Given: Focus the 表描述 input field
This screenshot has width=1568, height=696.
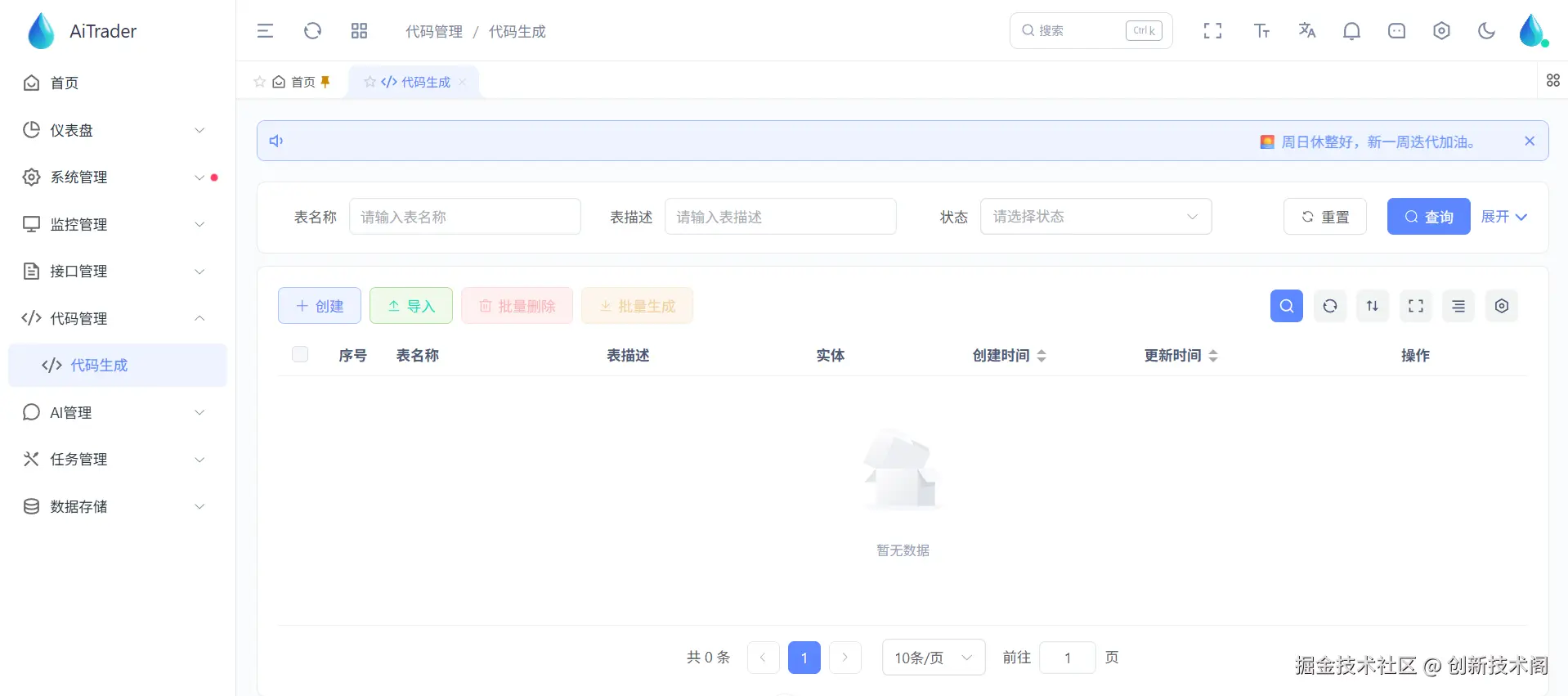Looking at the screenshot, I should 780,217.
